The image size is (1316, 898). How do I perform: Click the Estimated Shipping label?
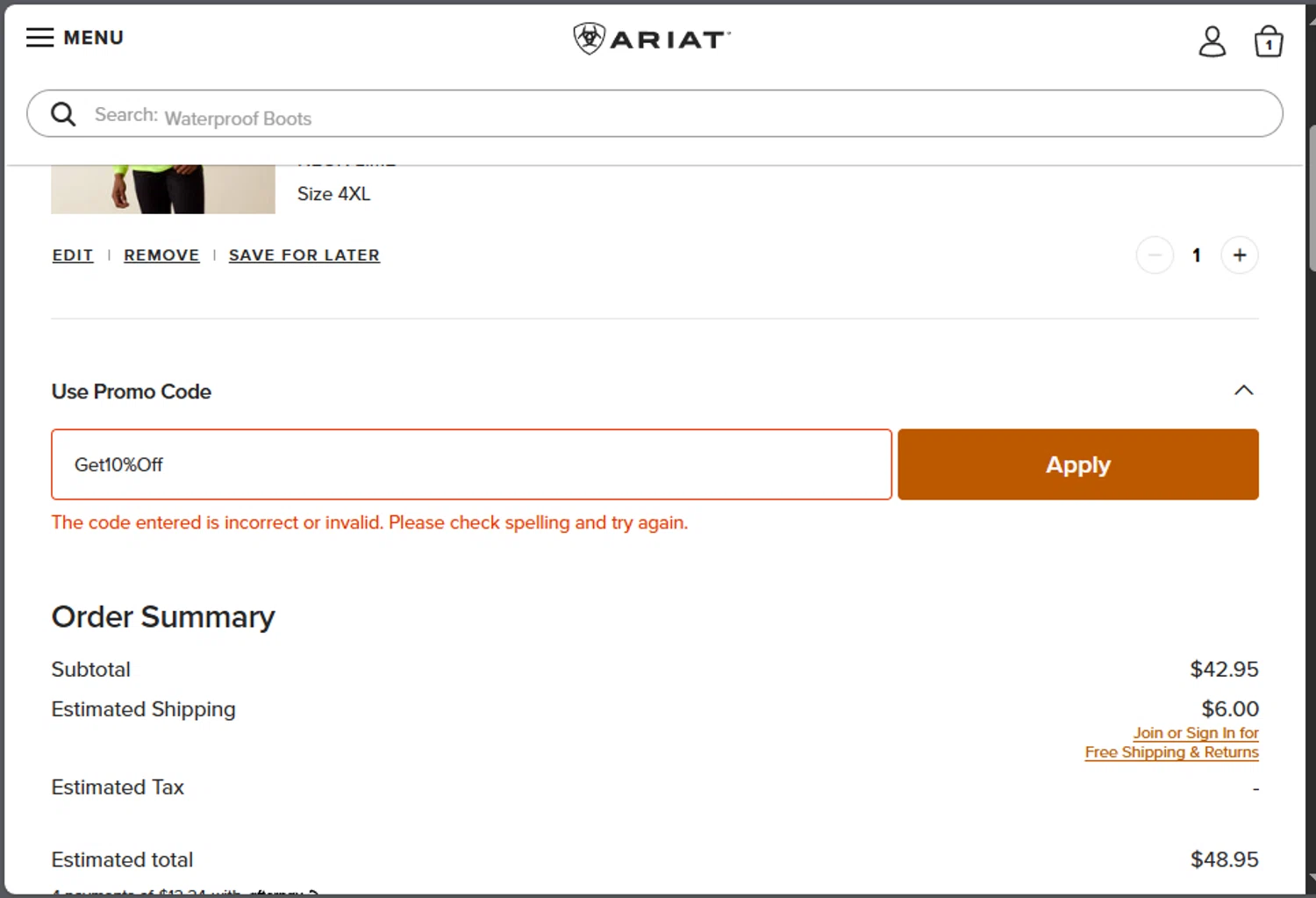coord(144,709)
